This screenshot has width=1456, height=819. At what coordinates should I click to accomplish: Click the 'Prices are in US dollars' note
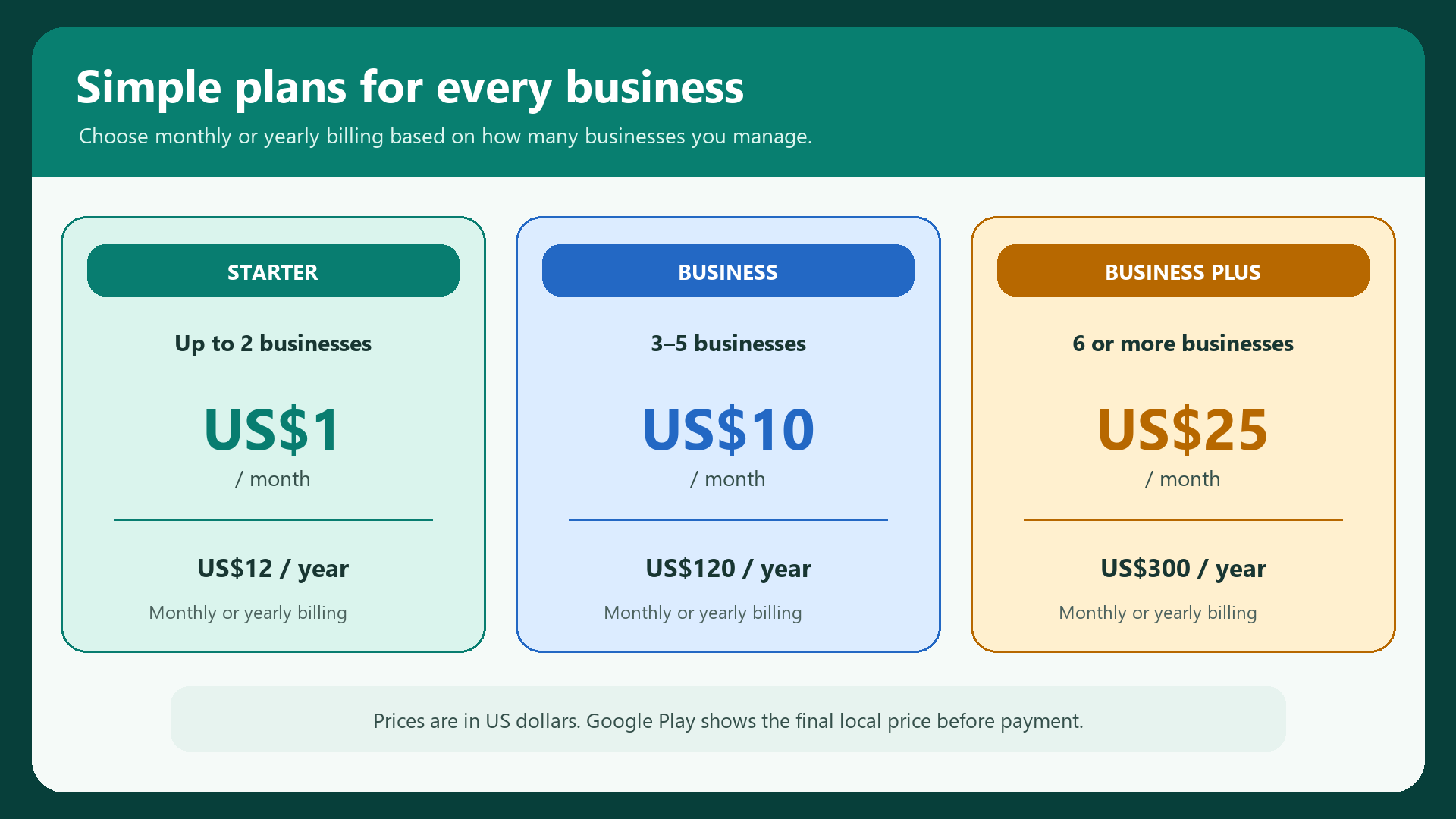728,720
